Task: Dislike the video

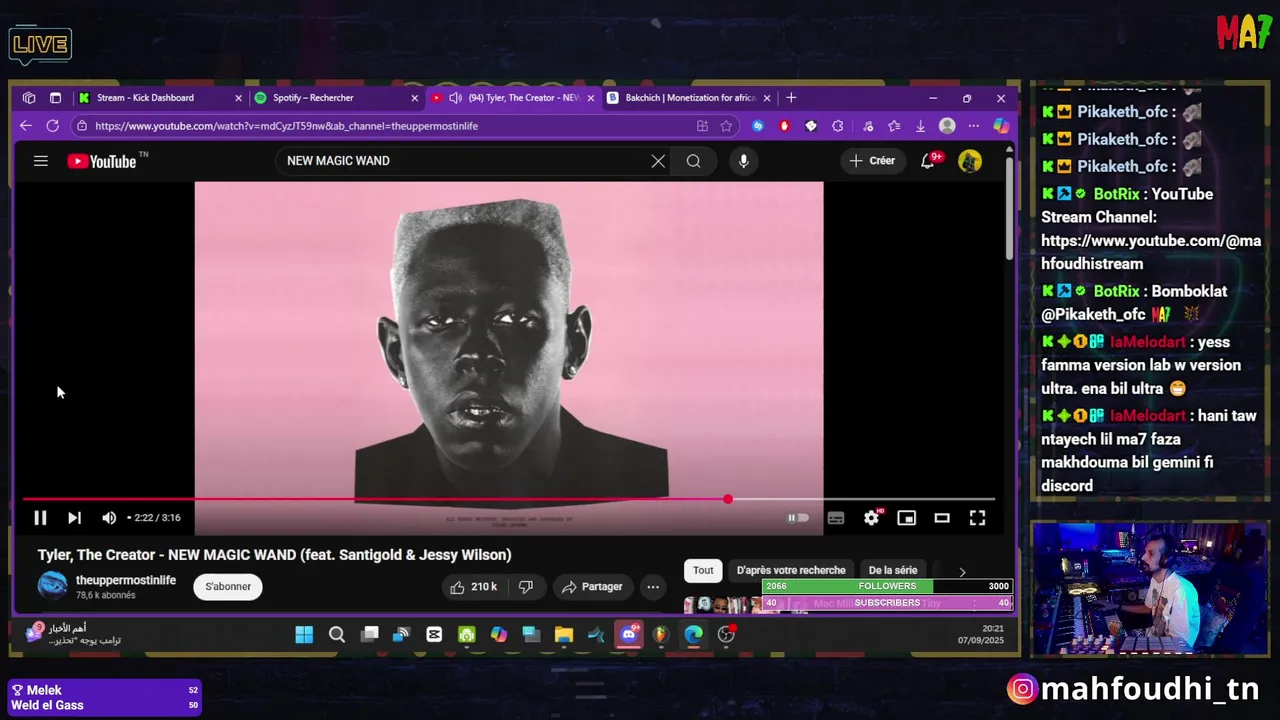Action: 526,587
